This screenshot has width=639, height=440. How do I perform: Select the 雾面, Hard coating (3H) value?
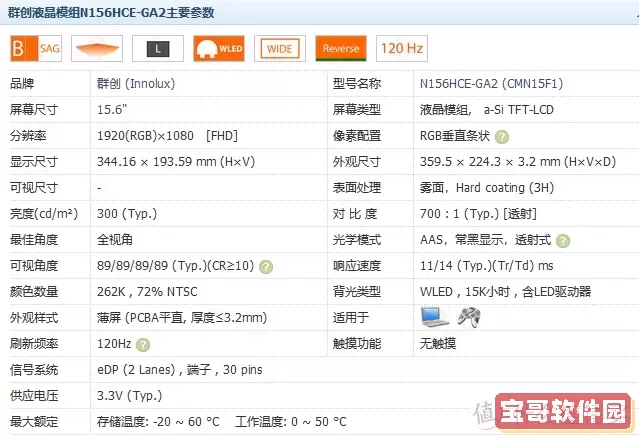[487, 188]
